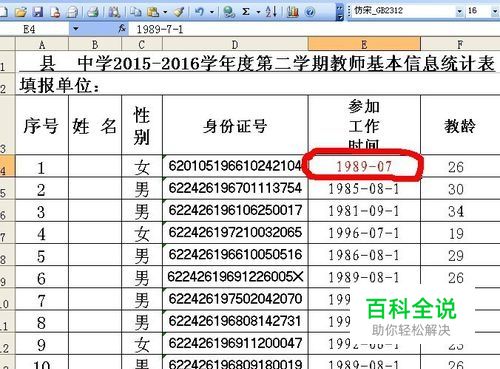Viewport: 500px width, 369px height.
Task: Click the formula bar showing 1989-7-1
Action: pyautogui.click(x=313, y=29)
